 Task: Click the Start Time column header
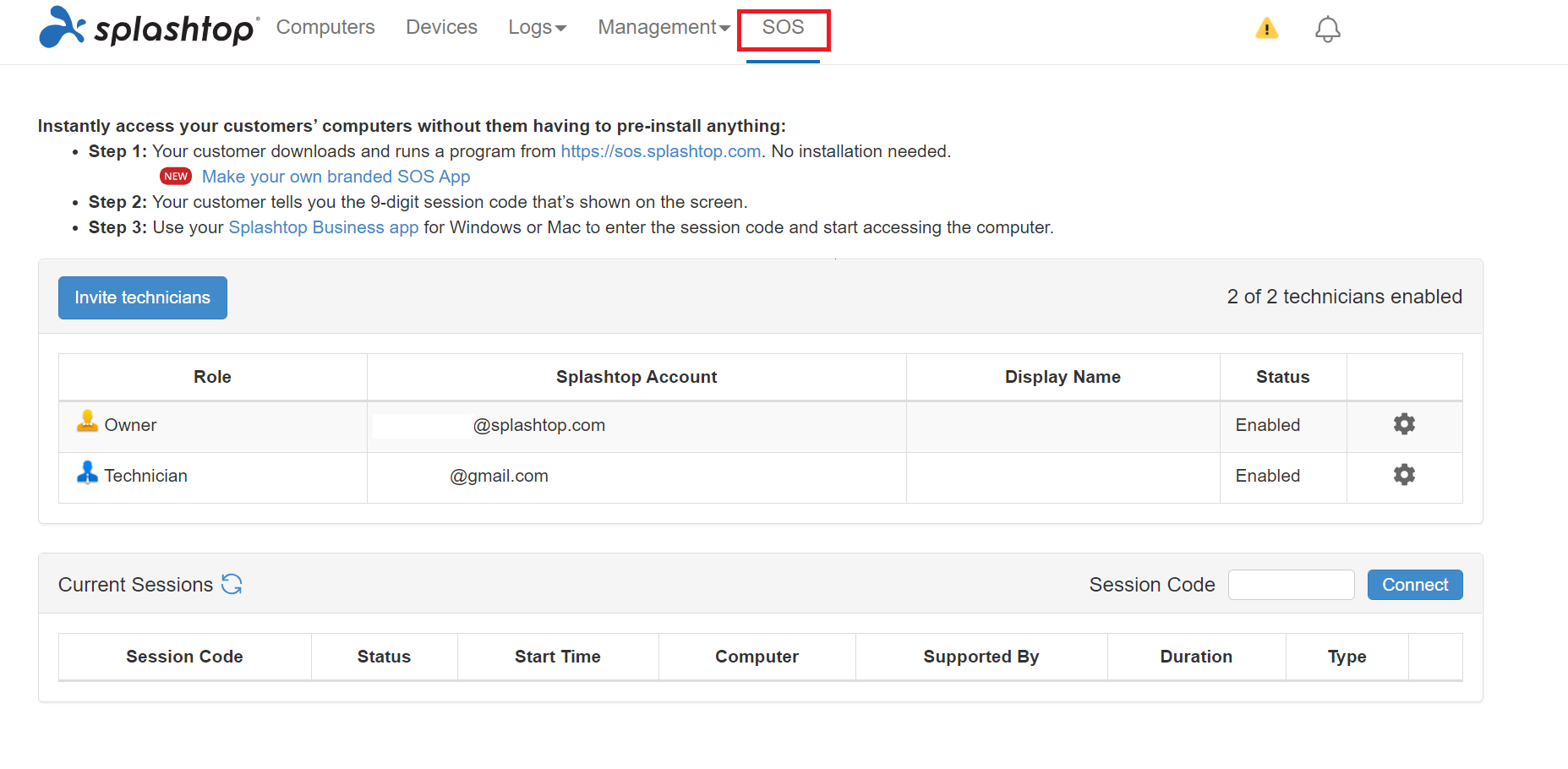[558, 657]
